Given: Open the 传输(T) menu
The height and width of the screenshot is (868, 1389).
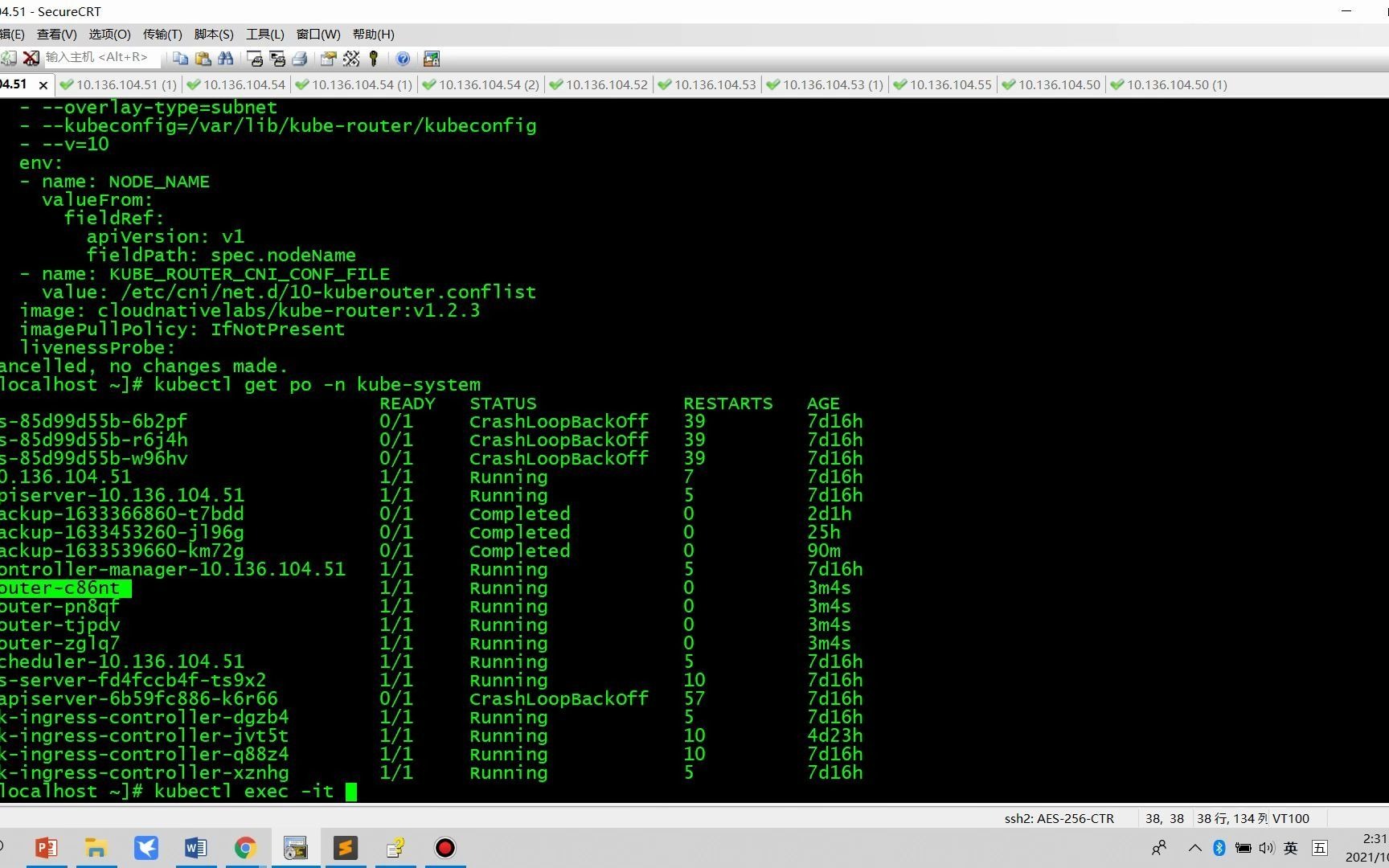Looking at the screenshot, I should (x=162, y=34).
